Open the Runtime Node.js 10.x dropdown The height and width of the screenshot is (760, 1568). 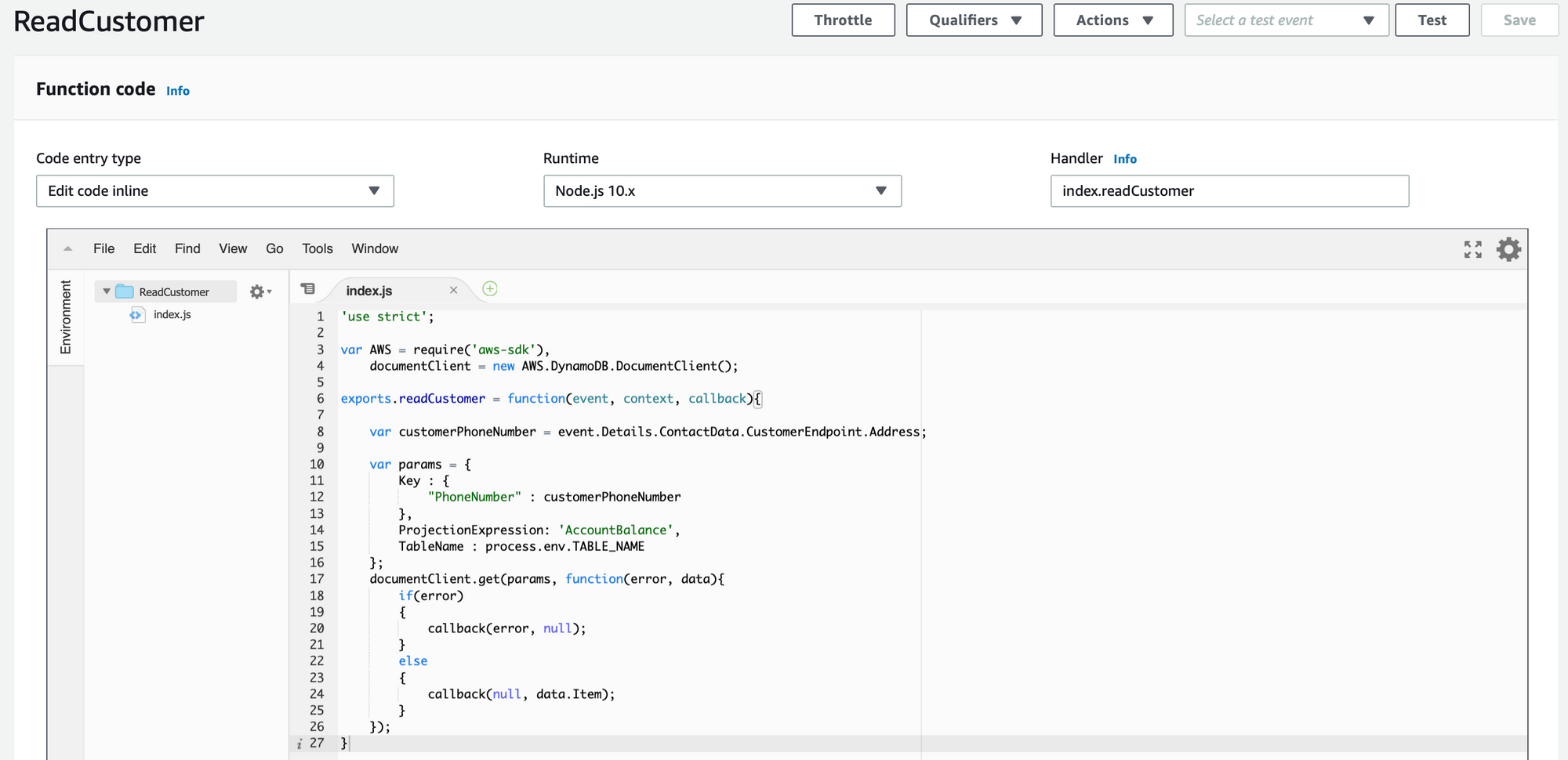722,191
